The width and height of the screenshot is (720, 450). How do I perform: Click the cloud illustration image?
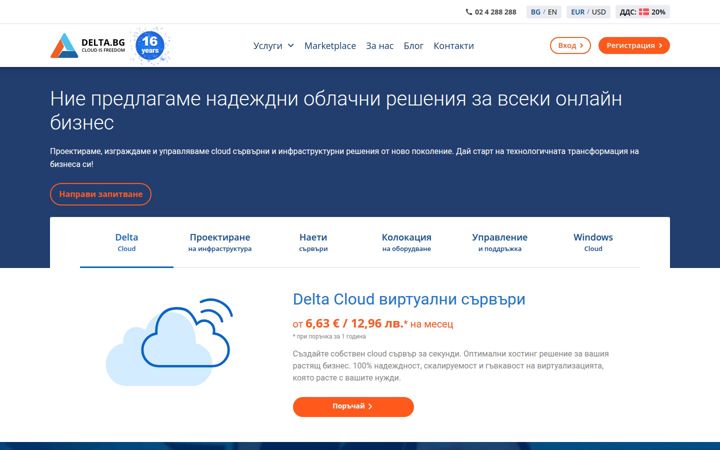169,342
